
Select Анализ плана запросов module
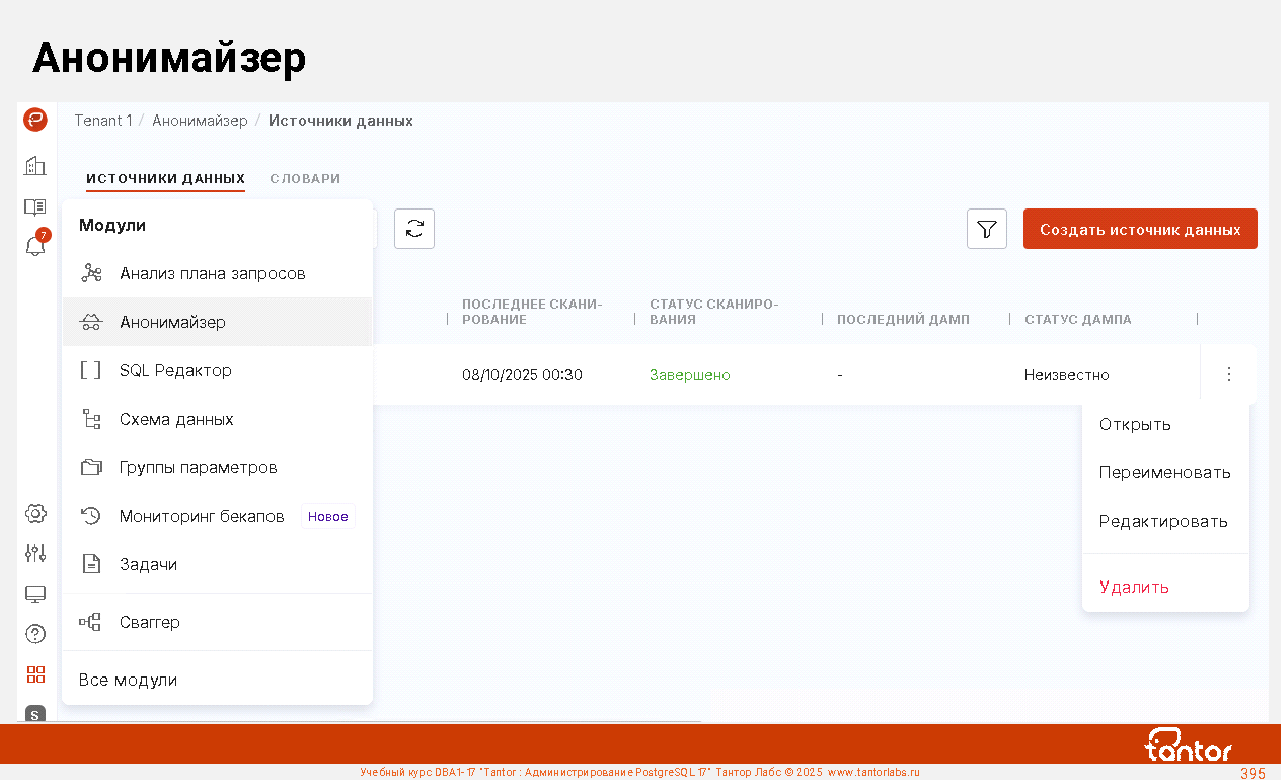point(212,273)
